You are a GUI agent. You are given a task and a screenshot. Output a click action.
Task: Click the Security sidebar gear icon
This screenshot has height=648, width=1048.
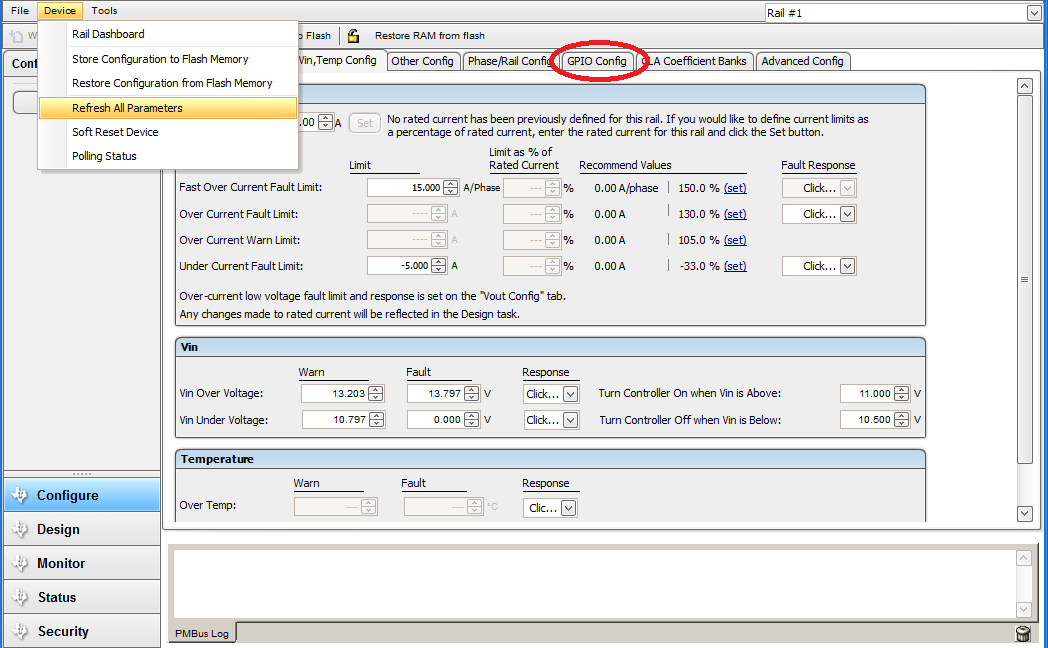point(20,631)
